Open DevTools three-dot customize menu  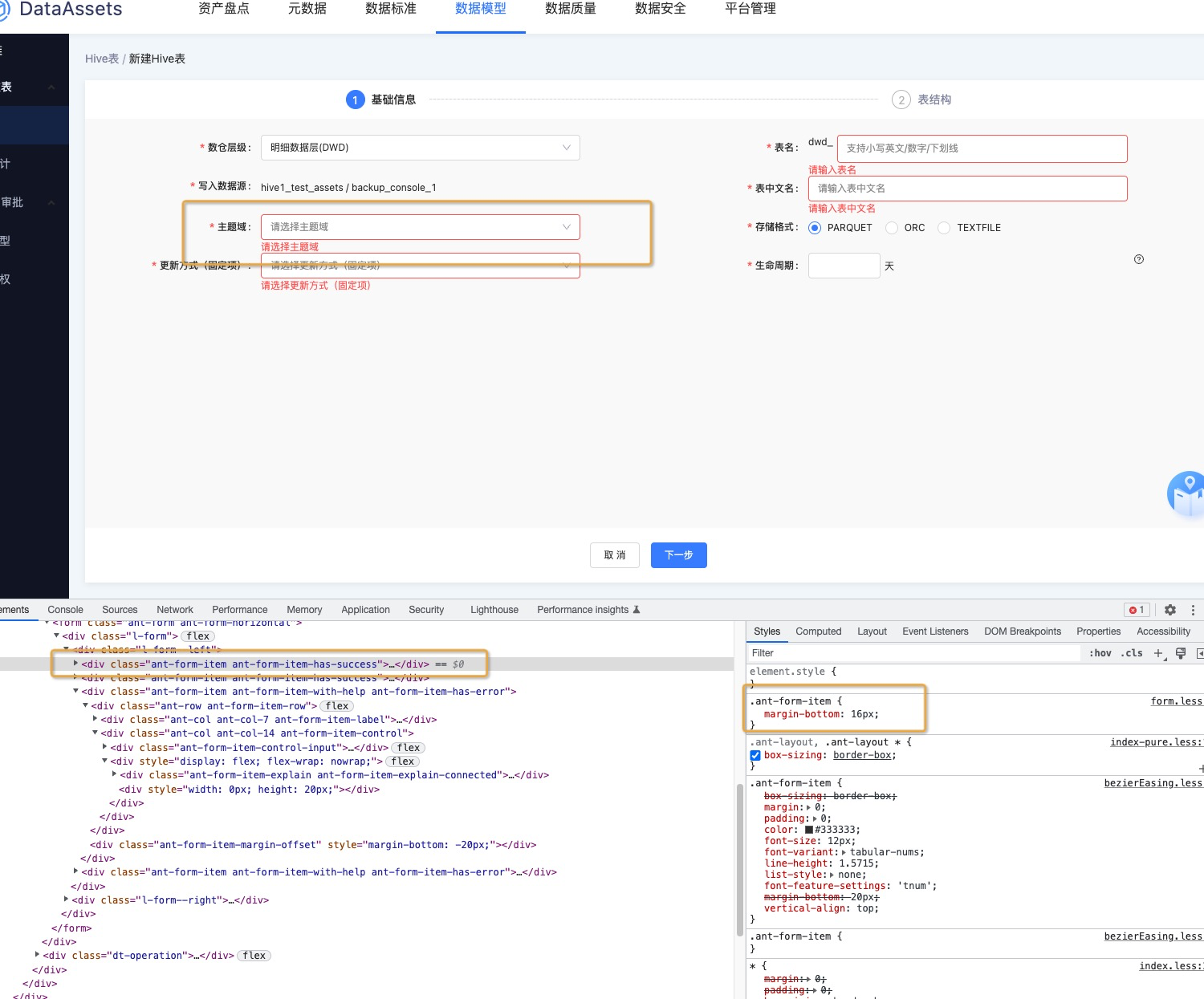pyautogui.click(x=1194, y=610)
